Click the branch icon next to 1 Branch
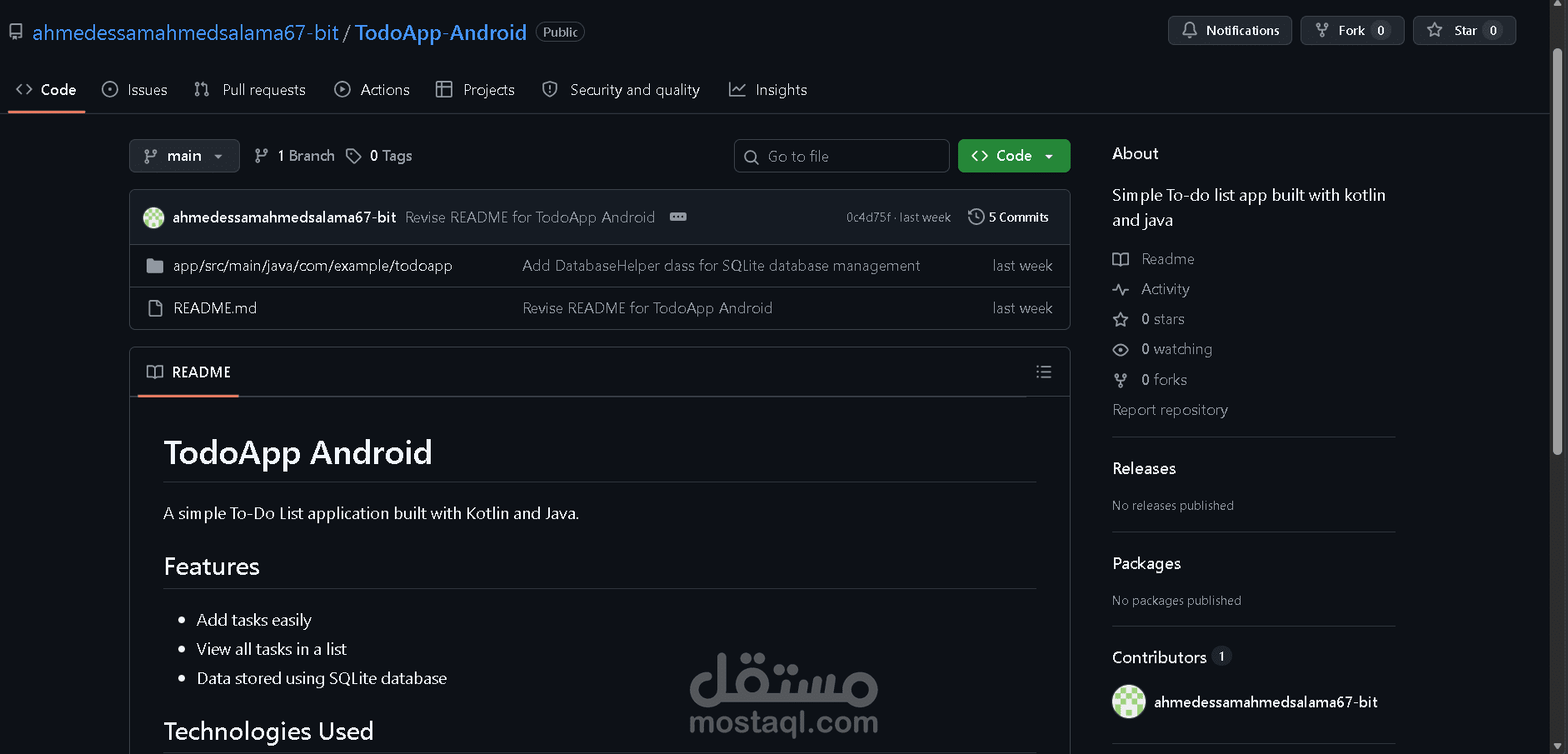1568x754 pixels. [262, 155]
